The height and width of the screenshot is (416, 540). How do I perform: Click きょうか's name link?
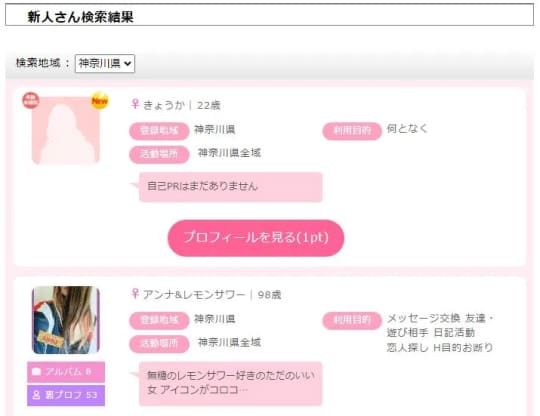click(x=164, y=105)
